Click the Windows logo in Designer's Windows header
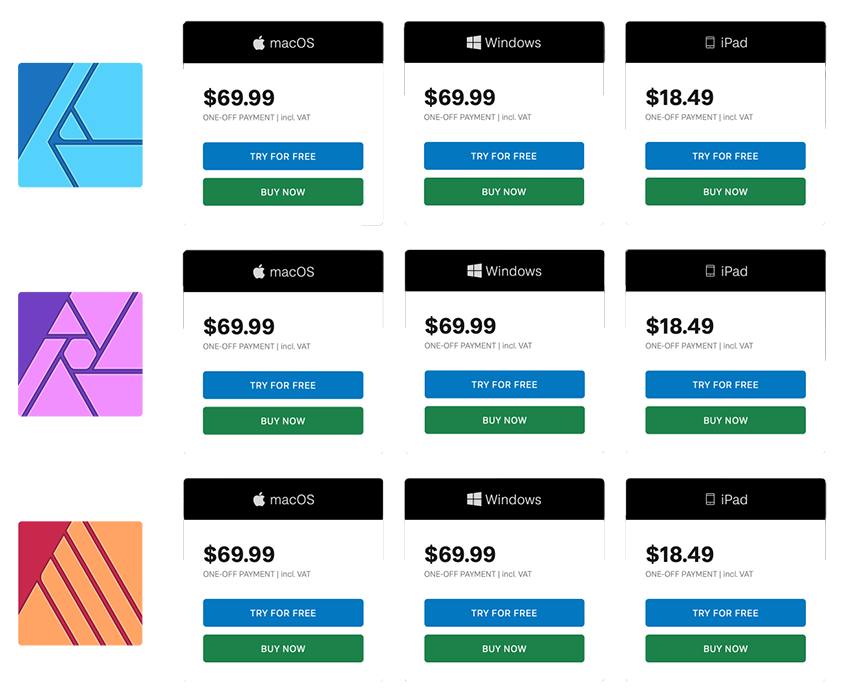Screen dimensions: 850x700 (474, 42)
